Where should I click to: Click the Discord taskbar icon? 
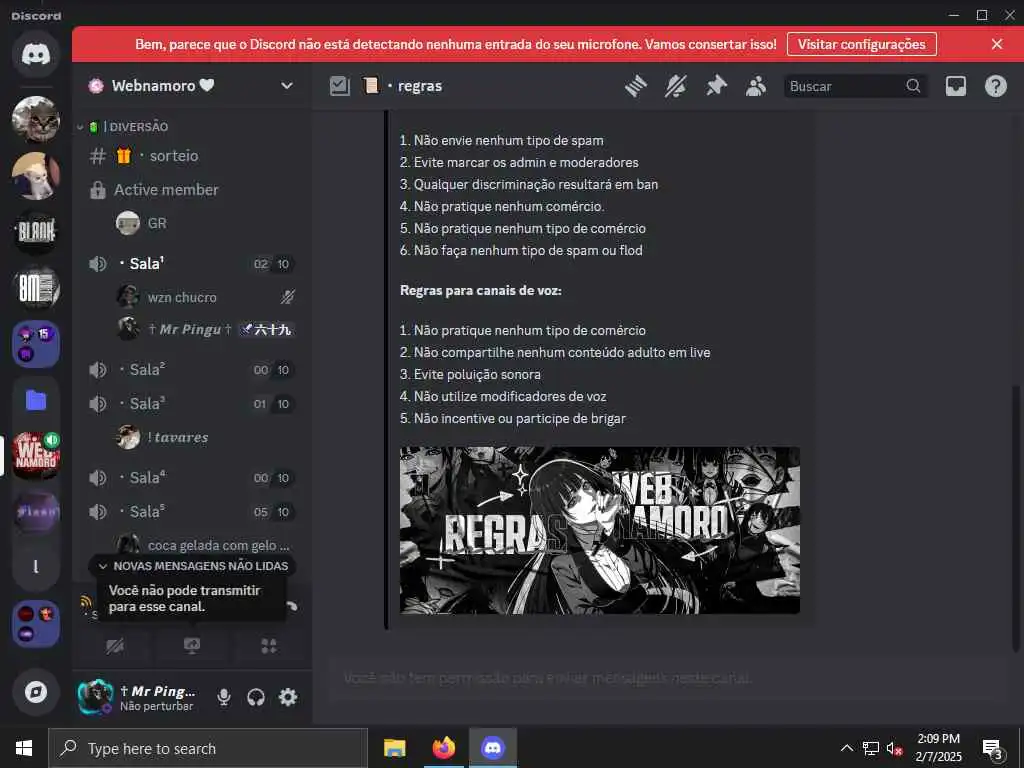(492, 748)
